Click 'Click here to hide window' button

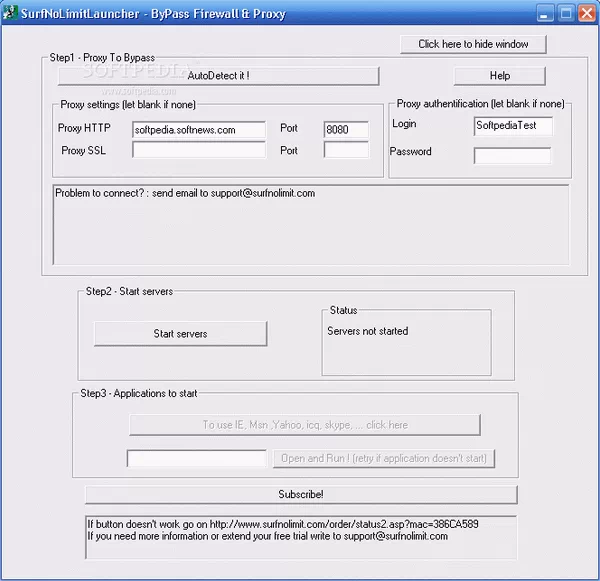tap(473, 44)
